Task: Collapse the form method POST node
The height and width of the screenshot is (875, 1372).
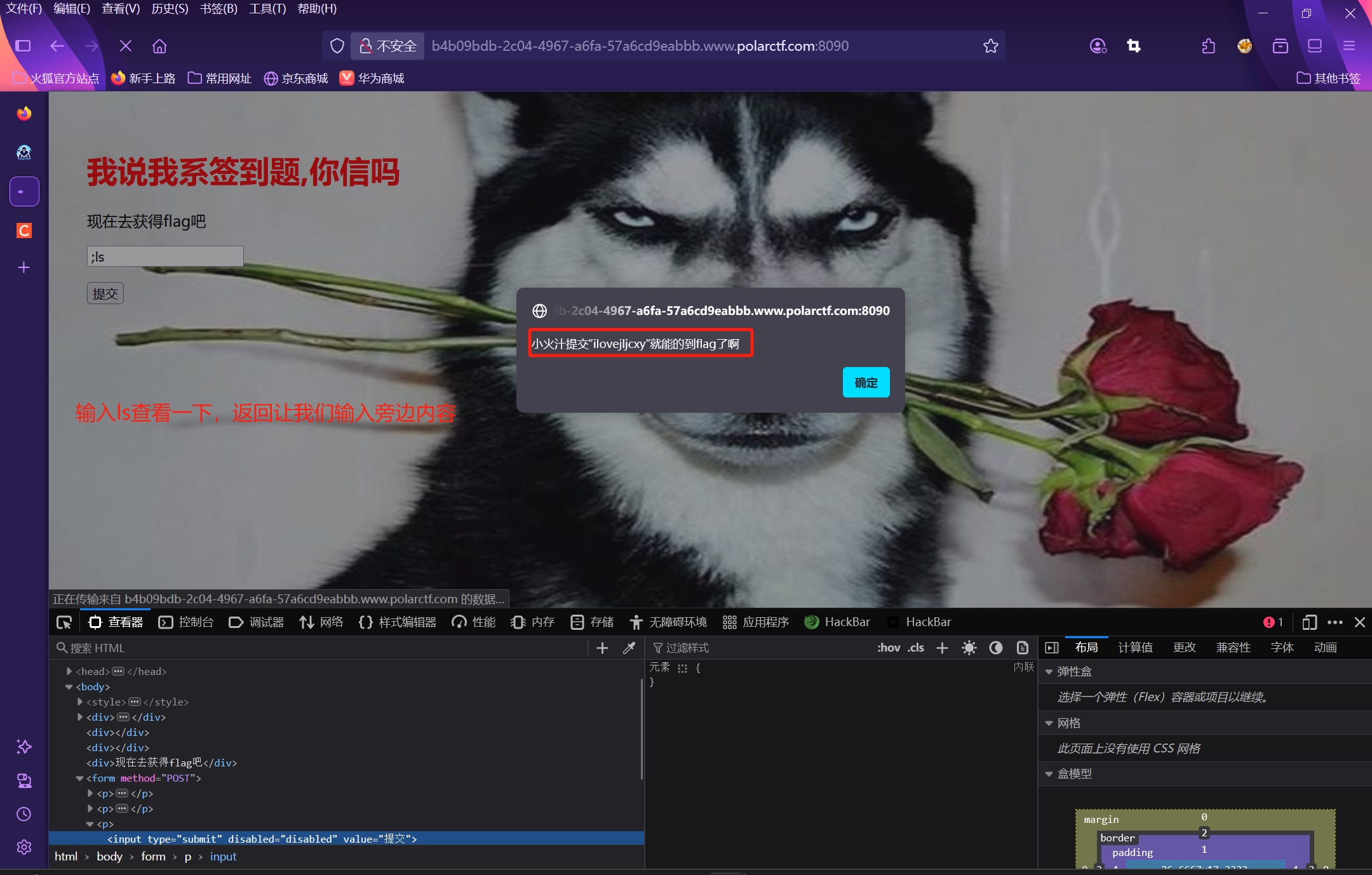Action: coord(79,778)
